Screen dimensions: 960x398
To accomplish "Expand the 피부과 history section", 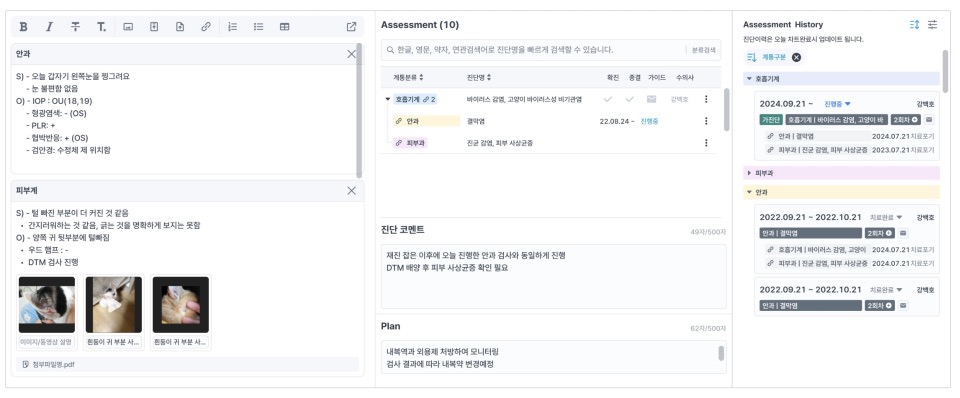I will (x=749, y=173).
